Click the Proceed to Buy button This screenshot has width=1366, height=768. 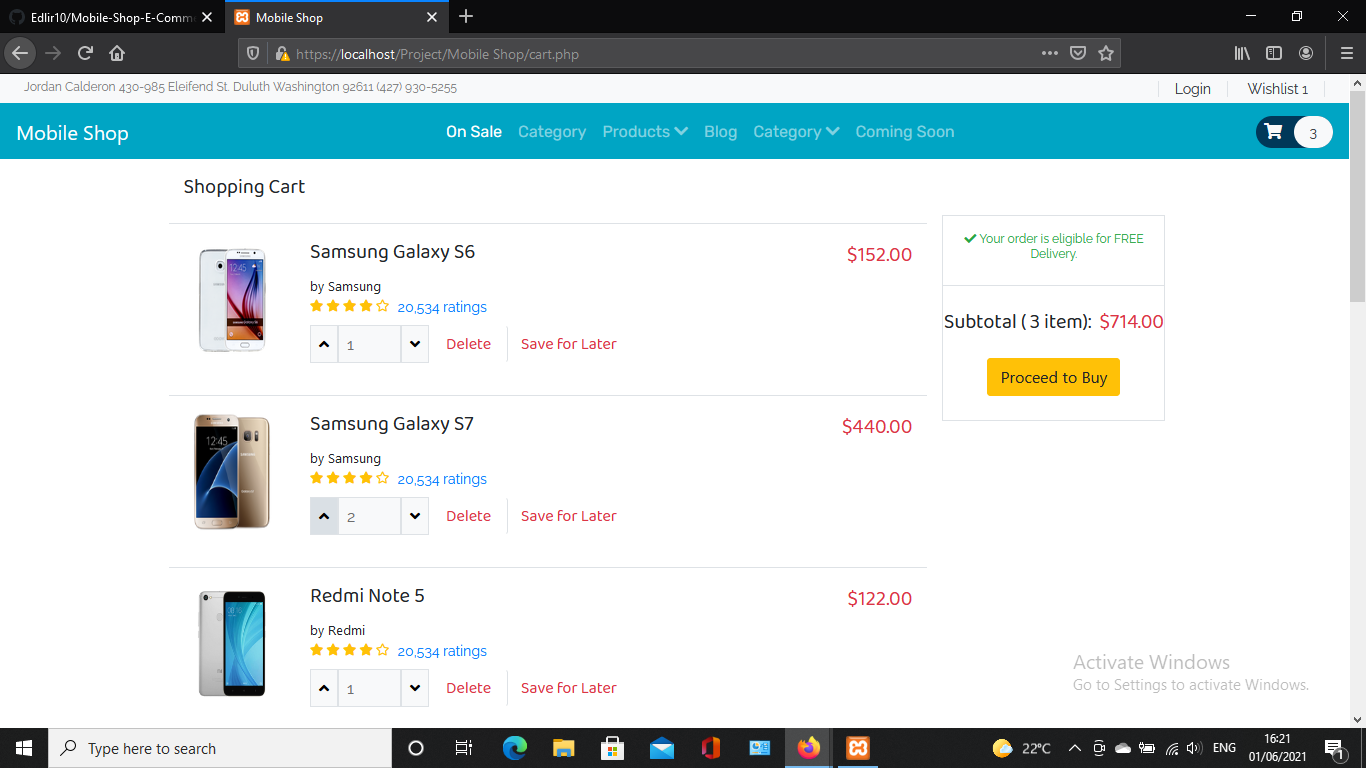click(x=1053, y=377)
